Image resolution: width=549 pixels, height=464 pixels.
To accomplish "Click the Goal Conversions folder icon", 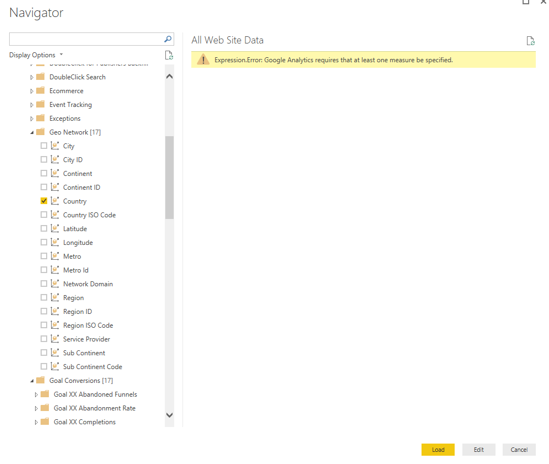I will tap(41, 380).
